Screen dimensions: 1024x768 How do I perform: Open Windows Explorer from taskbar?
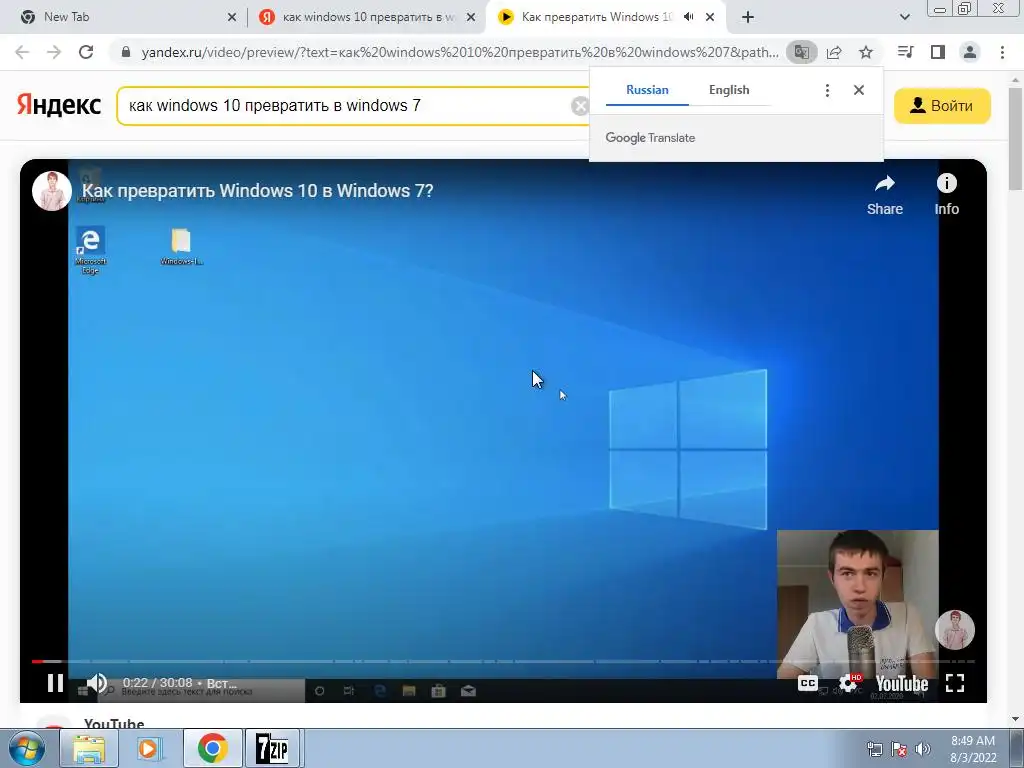click(x=89, y=748)
